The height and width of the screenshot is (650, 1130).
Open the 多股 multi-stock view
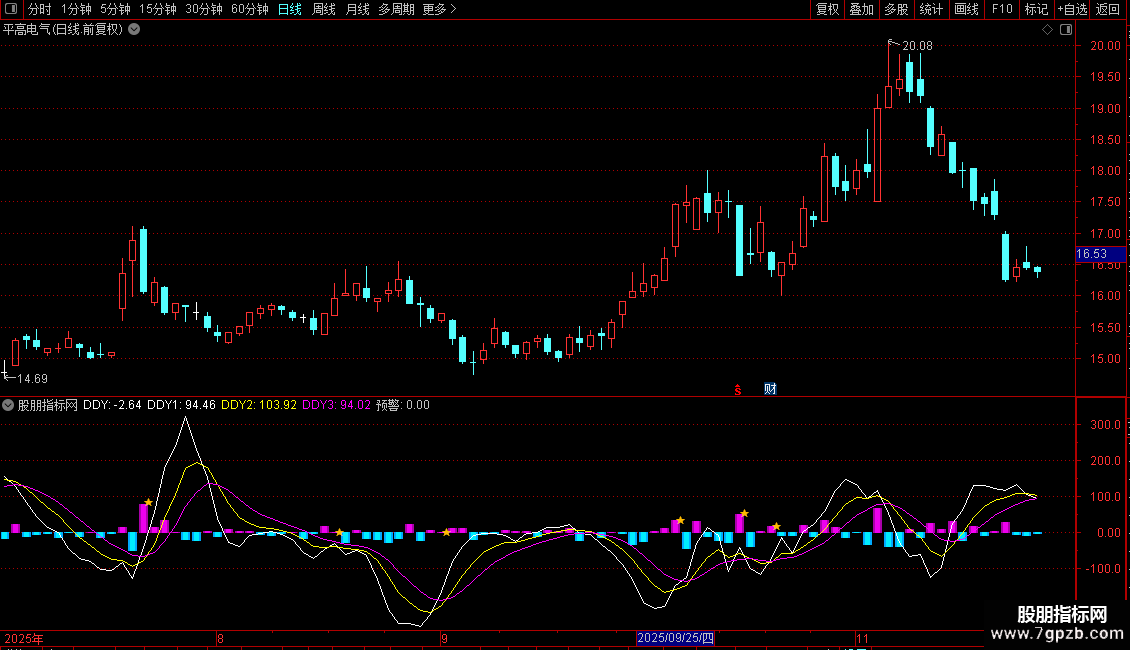pyautogui.click(x=897, y=9)
